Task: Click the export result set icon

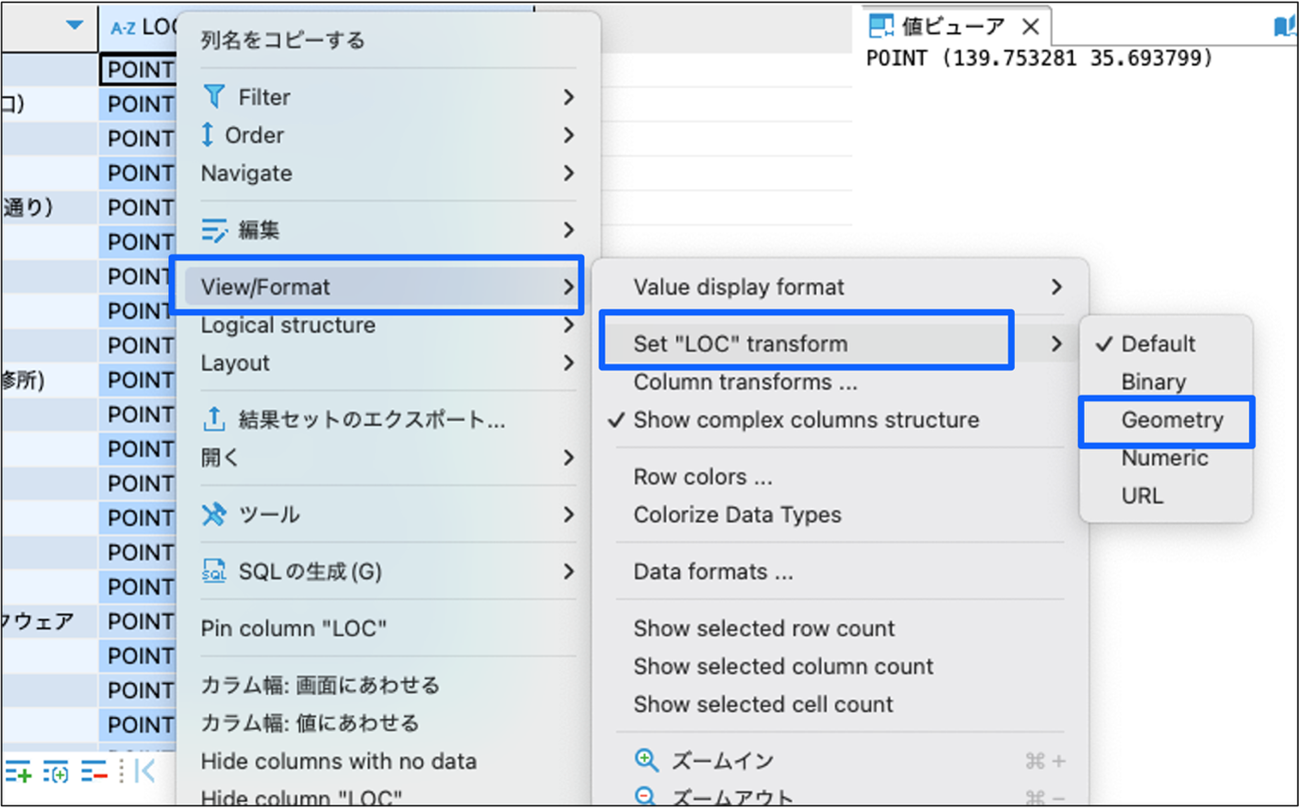Action: (214, 420)
